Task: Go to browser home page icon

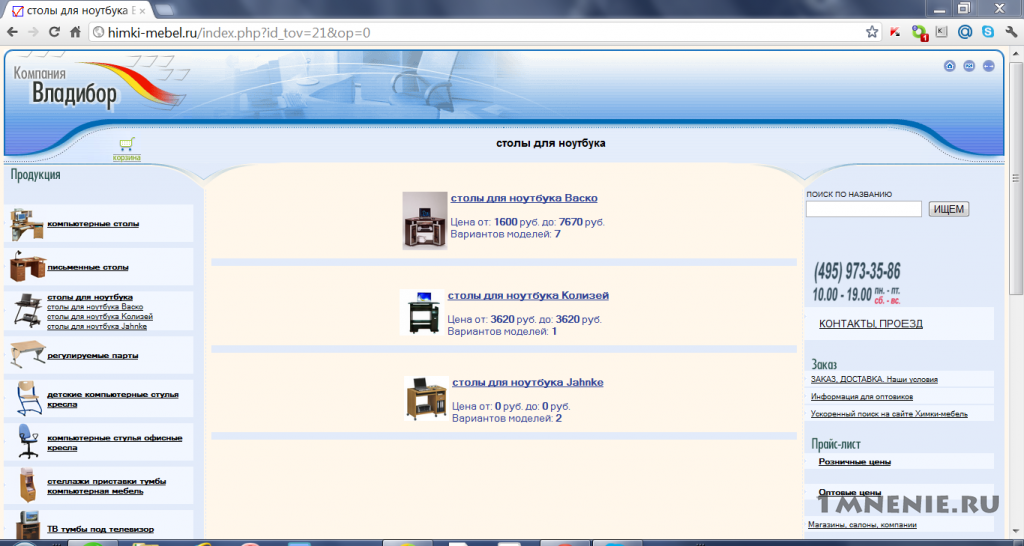Action: click(75, 32)
